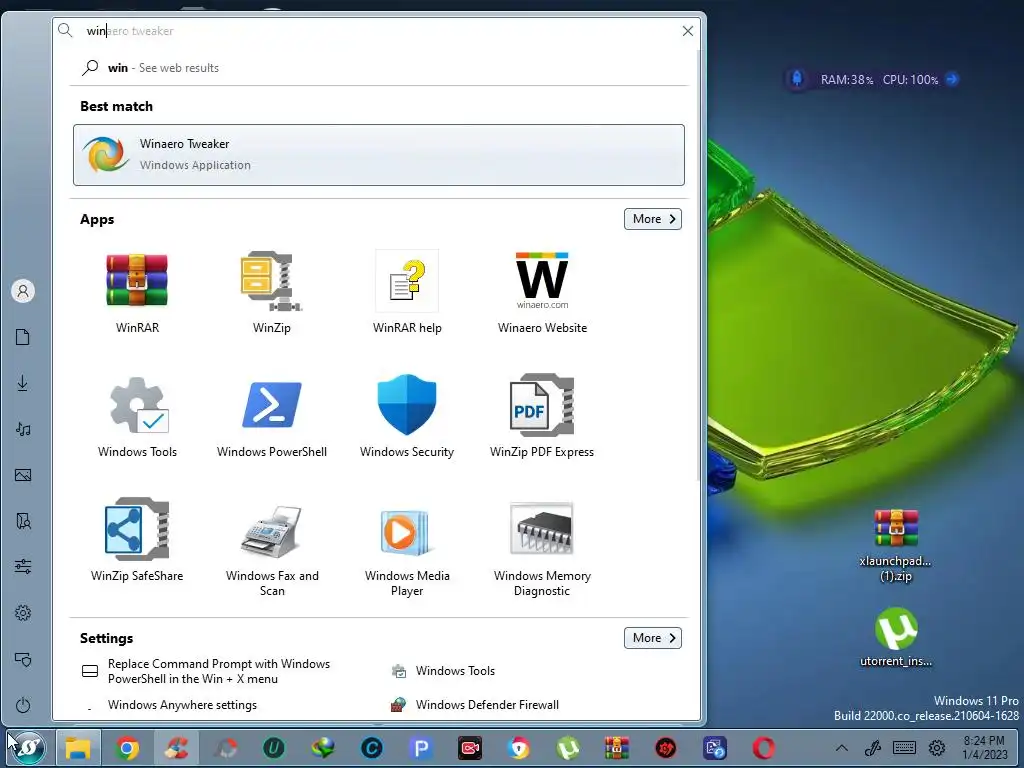Open Google Chrome from the taskbar
This screenshot has height=768, width=1024.
click(127, 748)
